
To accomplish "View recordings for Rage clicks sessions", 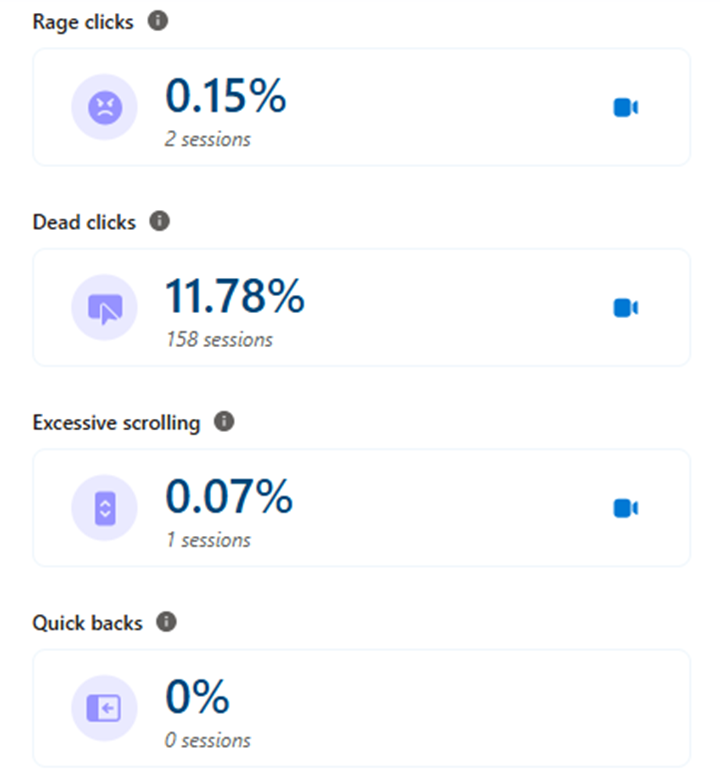I will click(626, 108).
